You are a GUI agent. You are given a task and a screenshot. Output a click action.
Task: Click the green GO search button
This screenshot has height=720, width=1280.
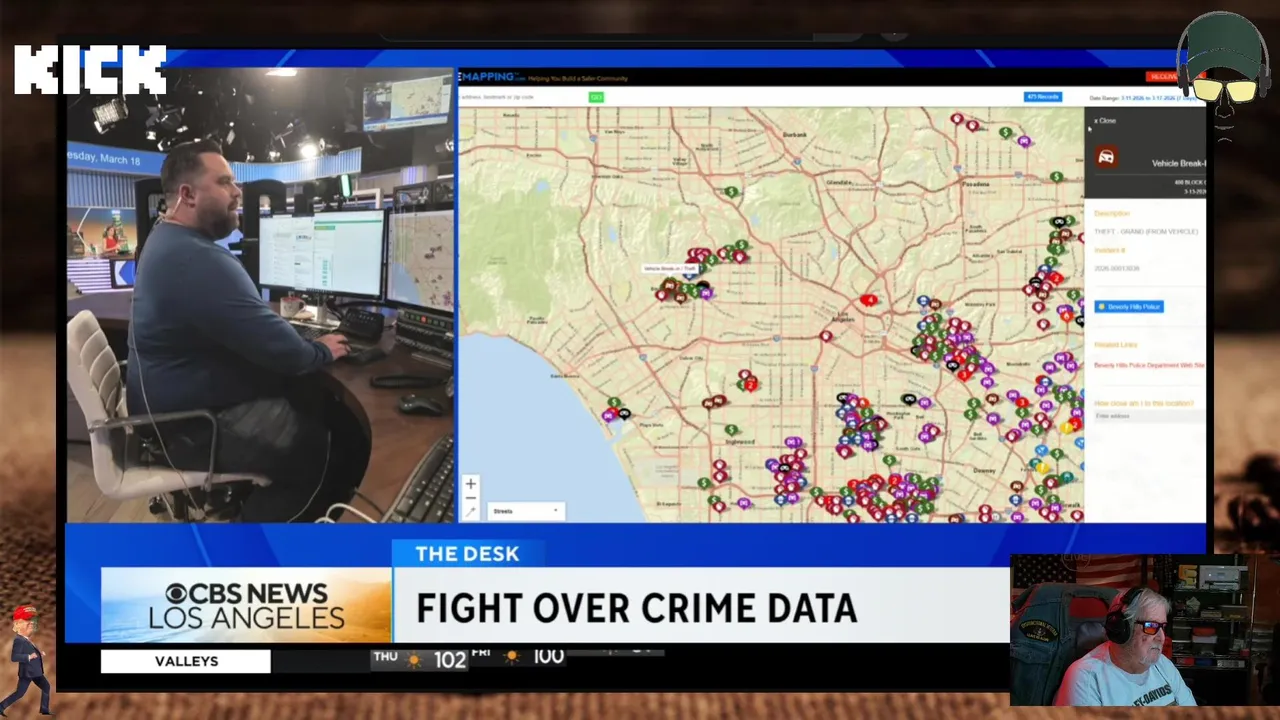(x=596, y=97)
